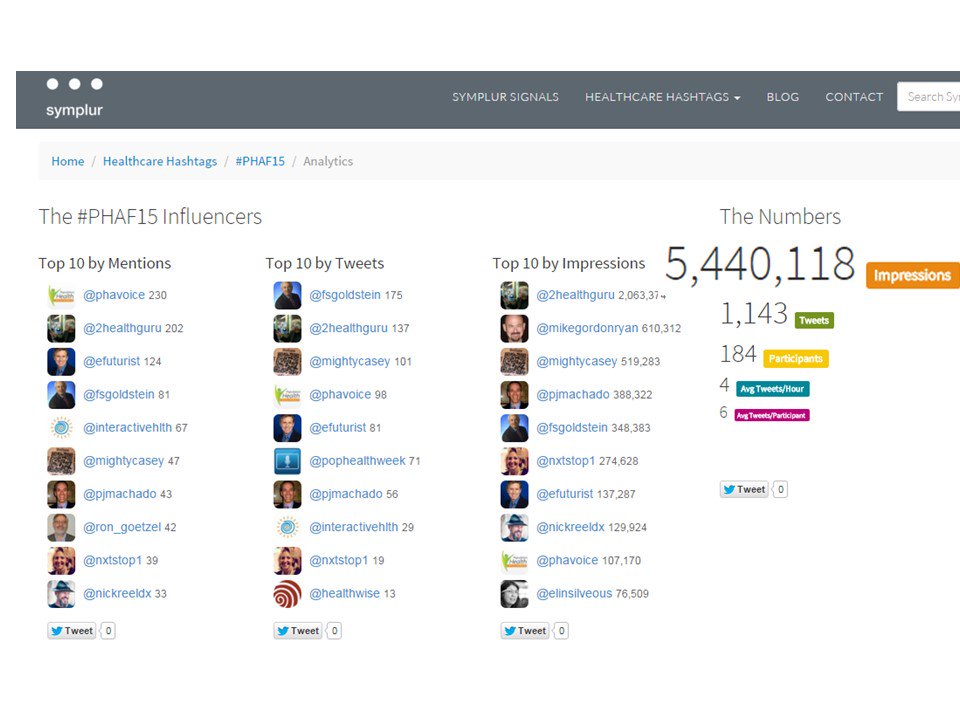The image size is (960, 720).
Task: Open @pophealthweek profile link
Action: (x=357, y=461)
